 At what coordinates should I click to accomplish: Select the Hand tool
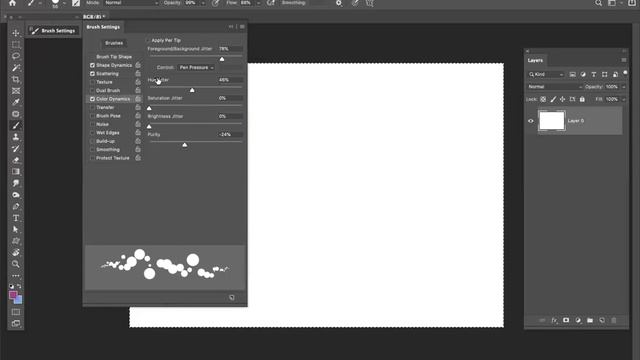[16, 252]
